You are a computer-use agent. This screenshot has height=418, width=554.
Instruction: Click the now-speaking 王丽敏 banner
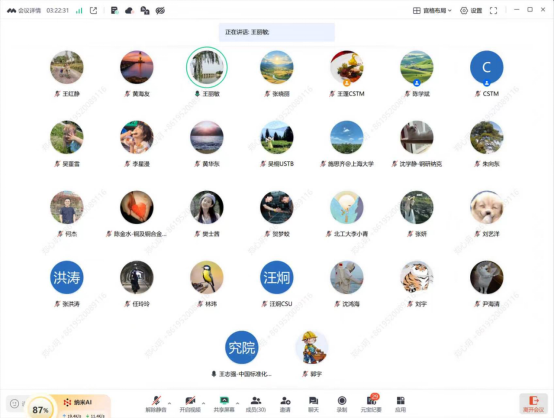pyautogui.click(x=277, y=32)
